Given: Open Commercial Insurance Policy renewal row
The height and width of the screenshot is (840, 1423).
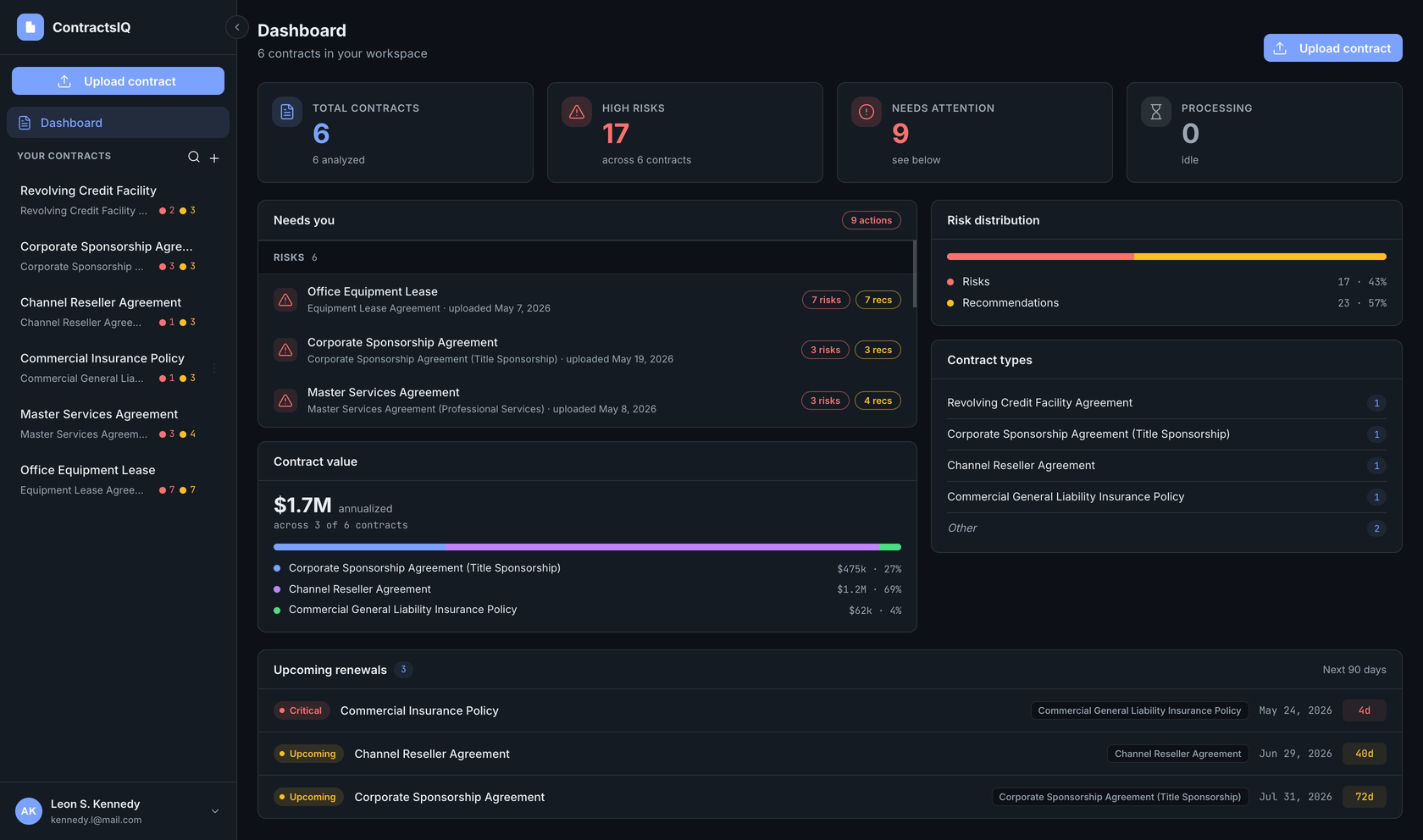Looking at the screenshot, I should point(830,710).
